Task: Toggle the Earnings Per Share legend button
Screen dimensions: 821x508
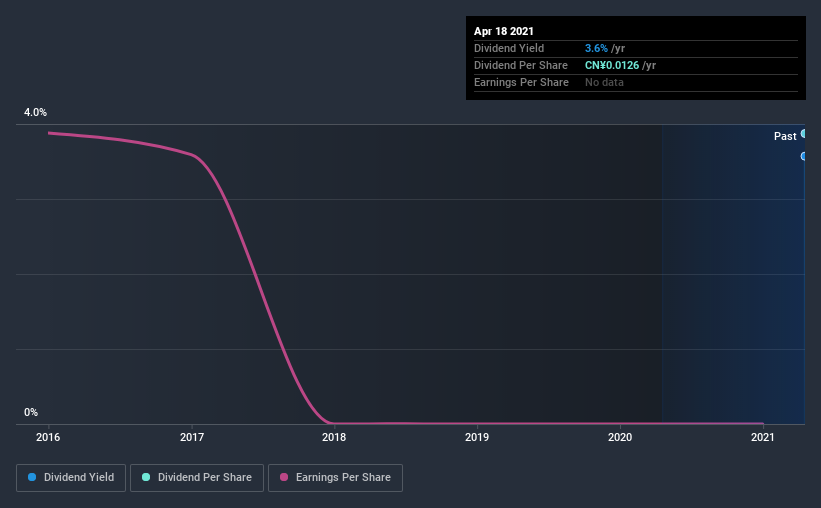Action: coord(335,478)
